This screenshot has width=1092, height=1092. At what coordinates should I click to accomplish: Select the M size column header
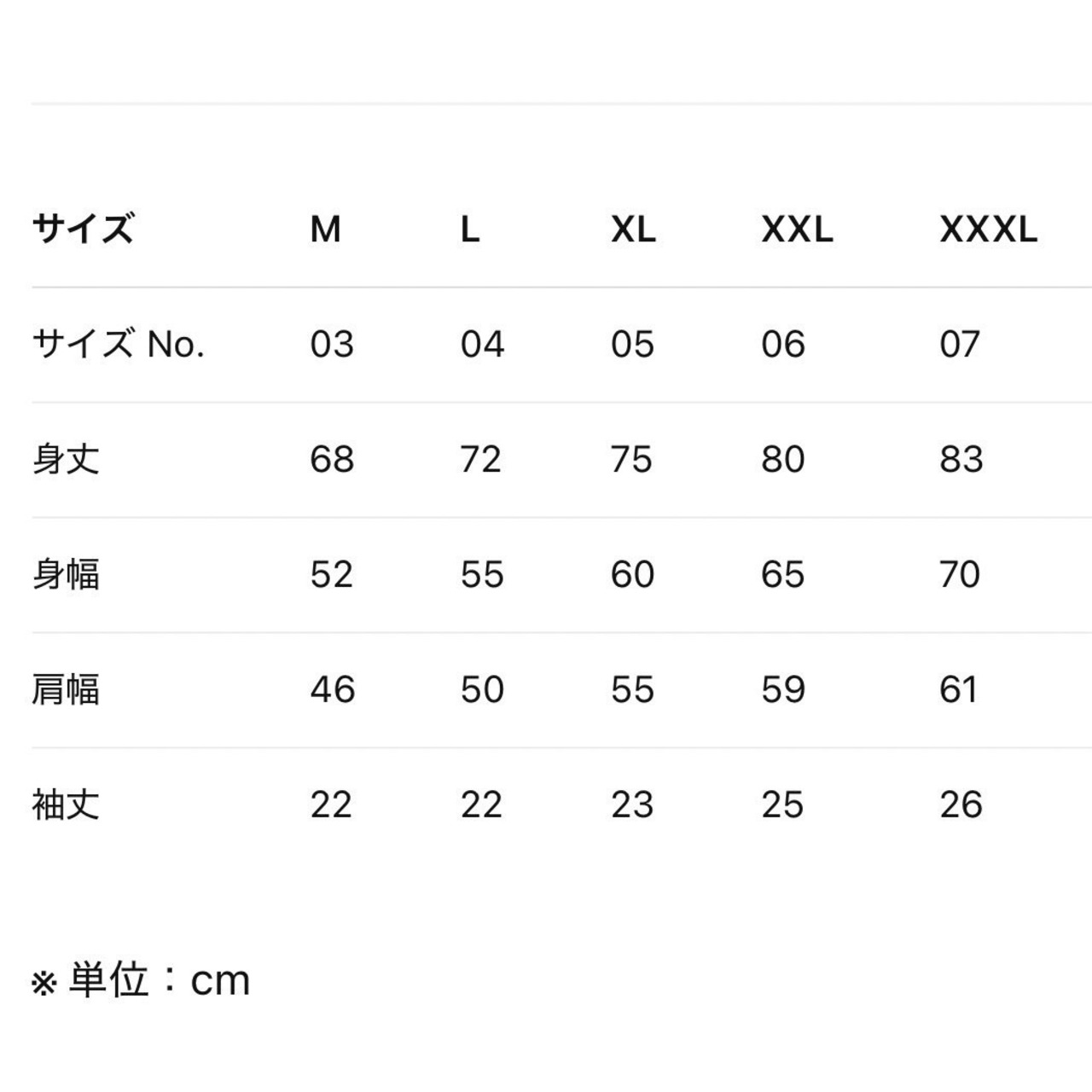[x=325, y=229]
